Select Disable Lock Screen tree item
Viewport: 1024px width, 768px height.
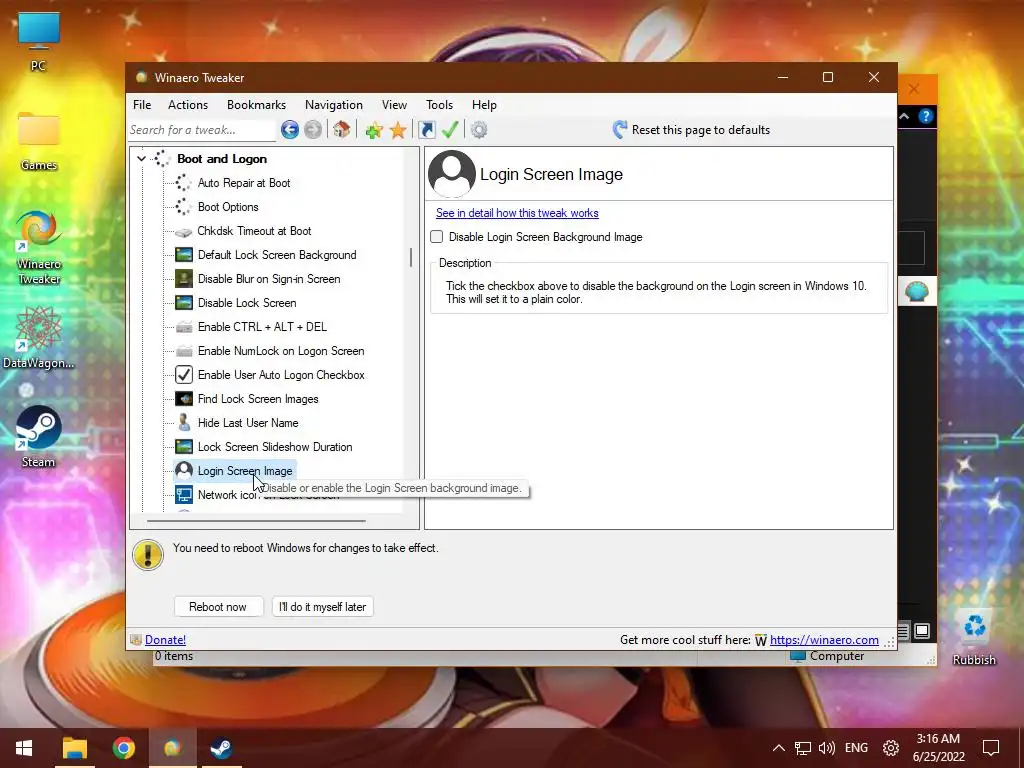(x=247, y=303)
